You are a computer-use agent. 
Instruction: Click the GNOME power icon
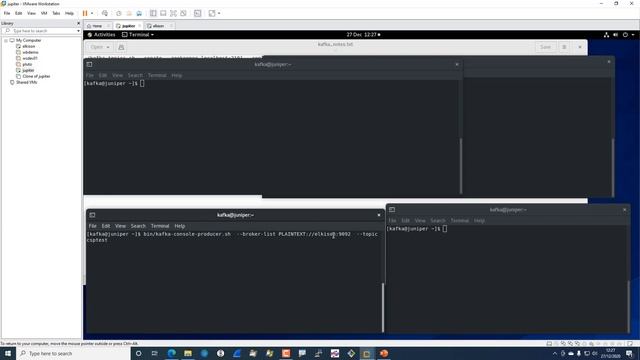[x=625, y=35]
